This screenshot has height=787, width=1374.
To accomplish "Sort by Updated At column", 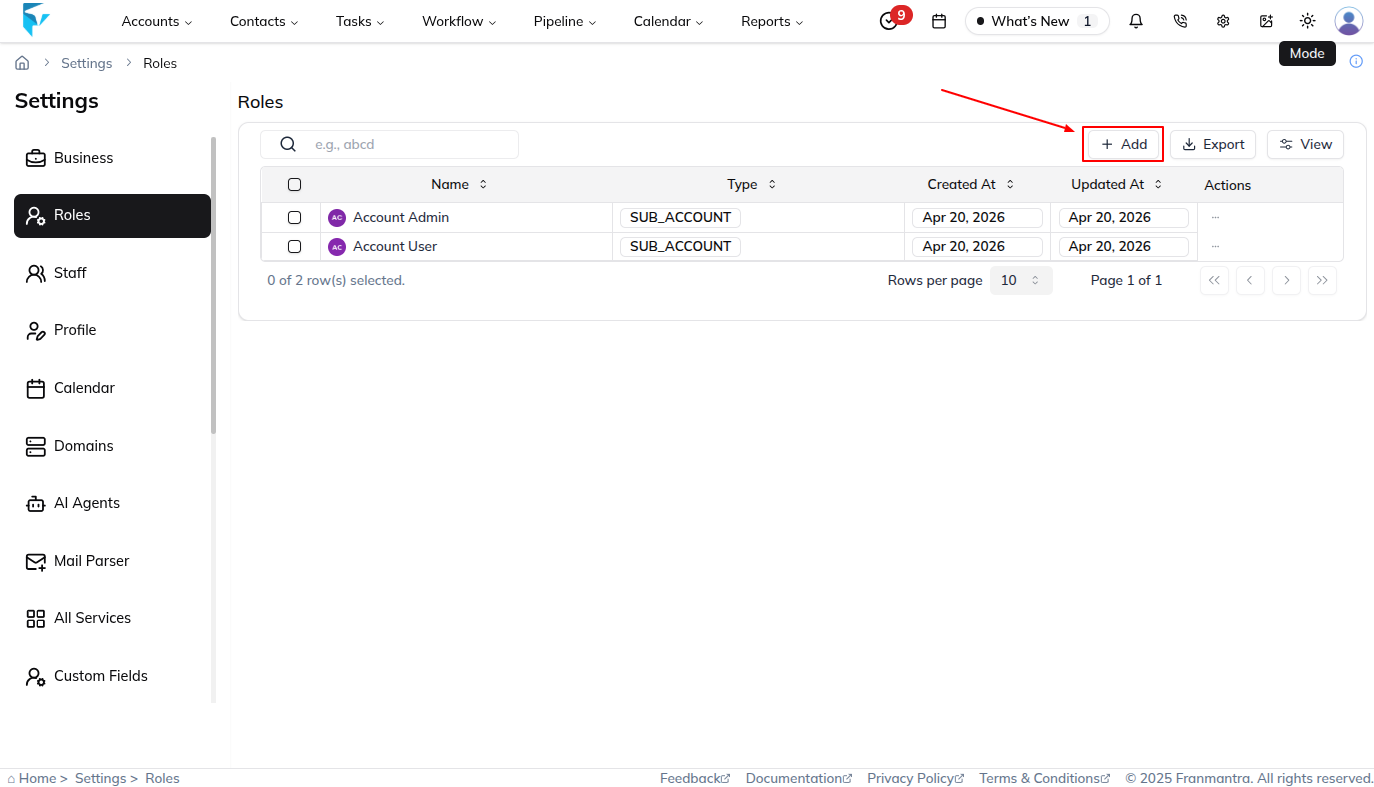I will (x=1116, y=185).
